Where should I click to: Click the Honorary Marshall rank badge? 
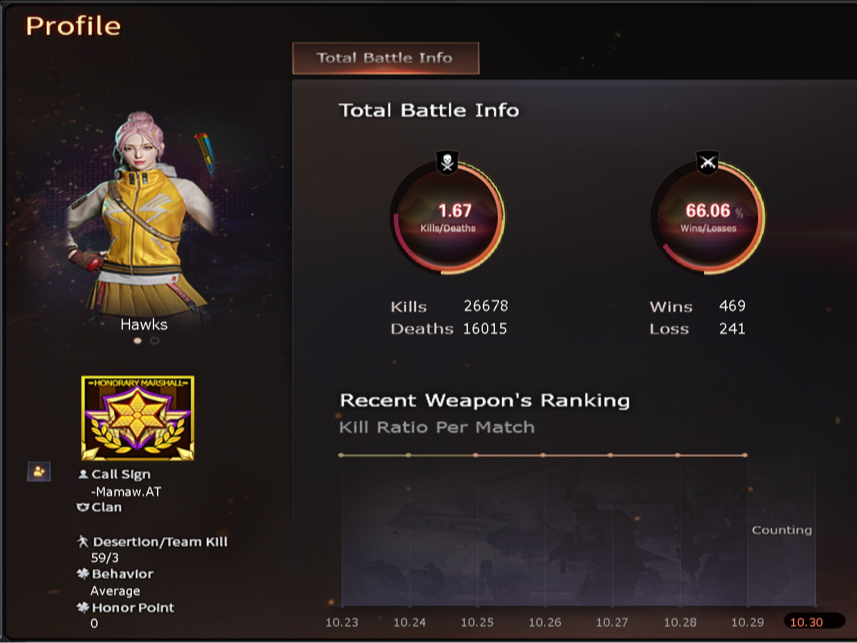[138, 418]
